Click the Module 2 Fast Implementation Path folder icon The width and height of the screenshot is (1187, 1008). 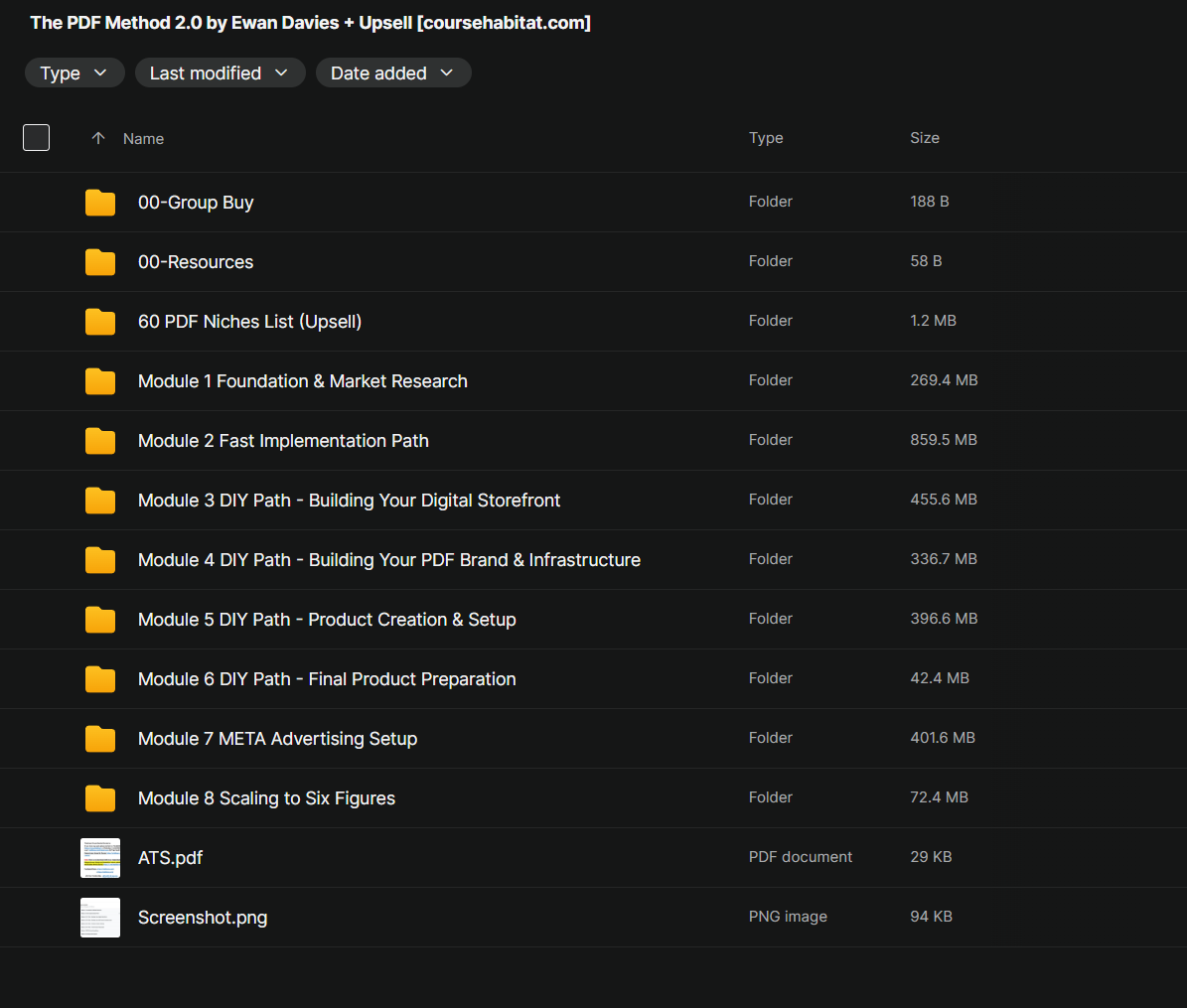coord(99,440)
